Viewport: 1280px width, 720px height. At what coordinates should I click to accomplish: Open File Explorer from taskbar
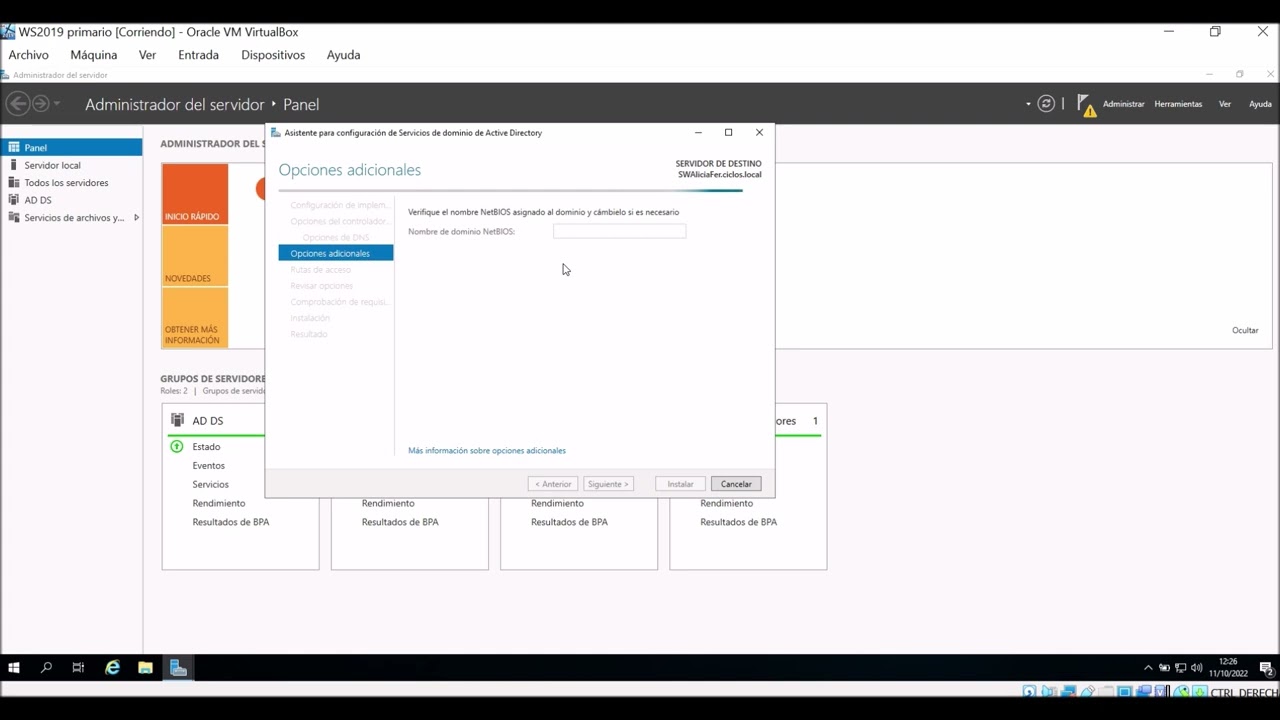coord(145,667)
